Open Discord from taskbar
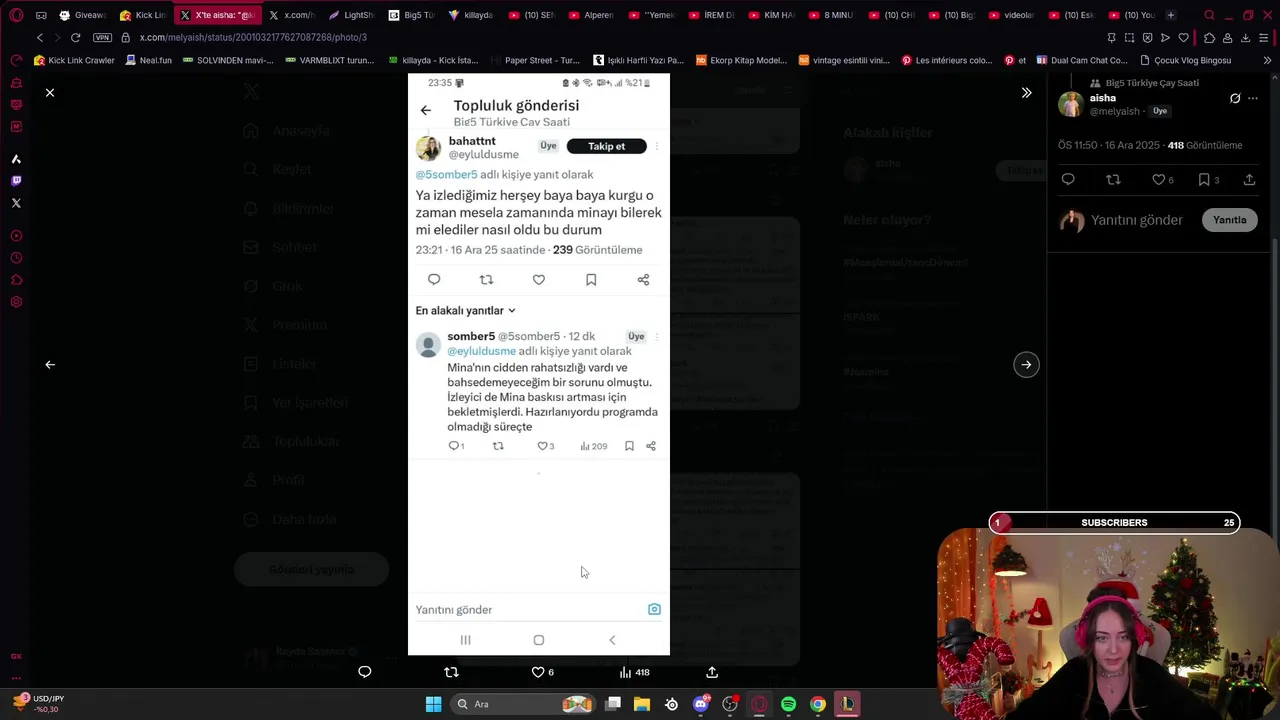 701,704
